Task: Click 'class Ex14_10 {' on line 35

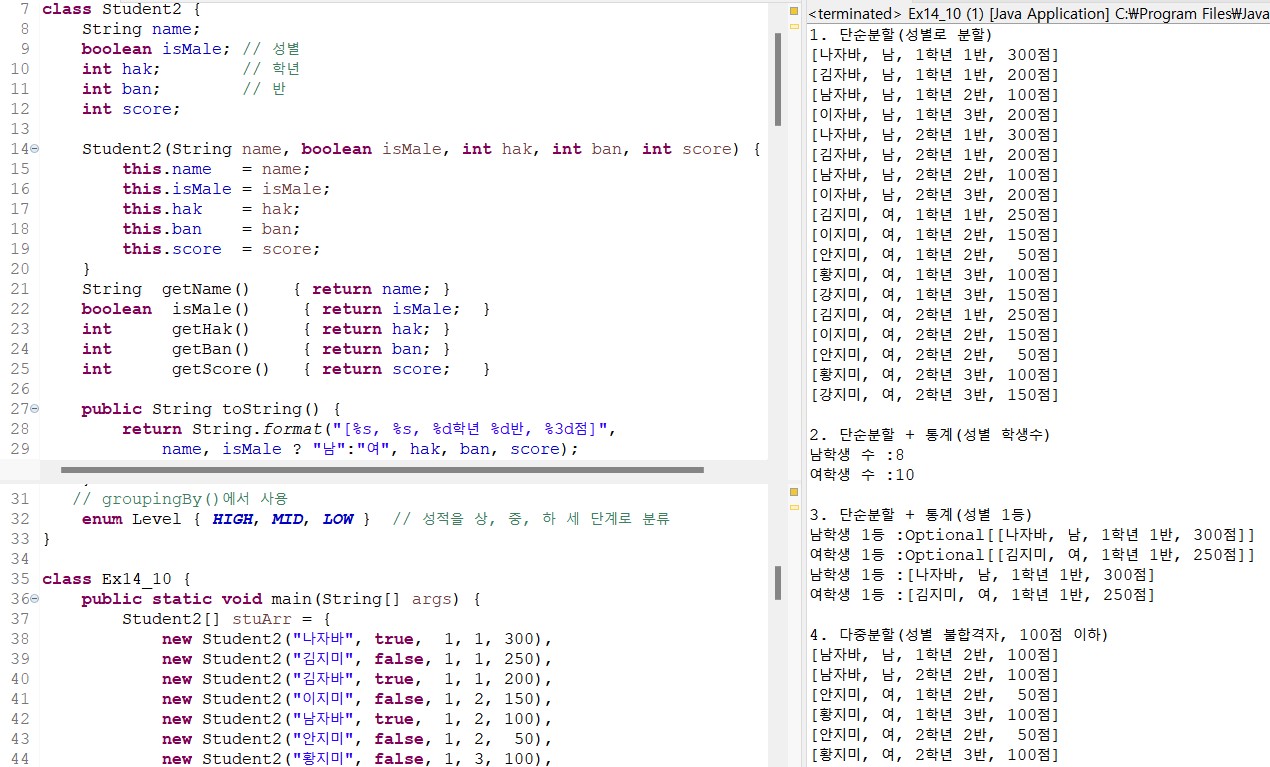Action: (x=116, y=579)
